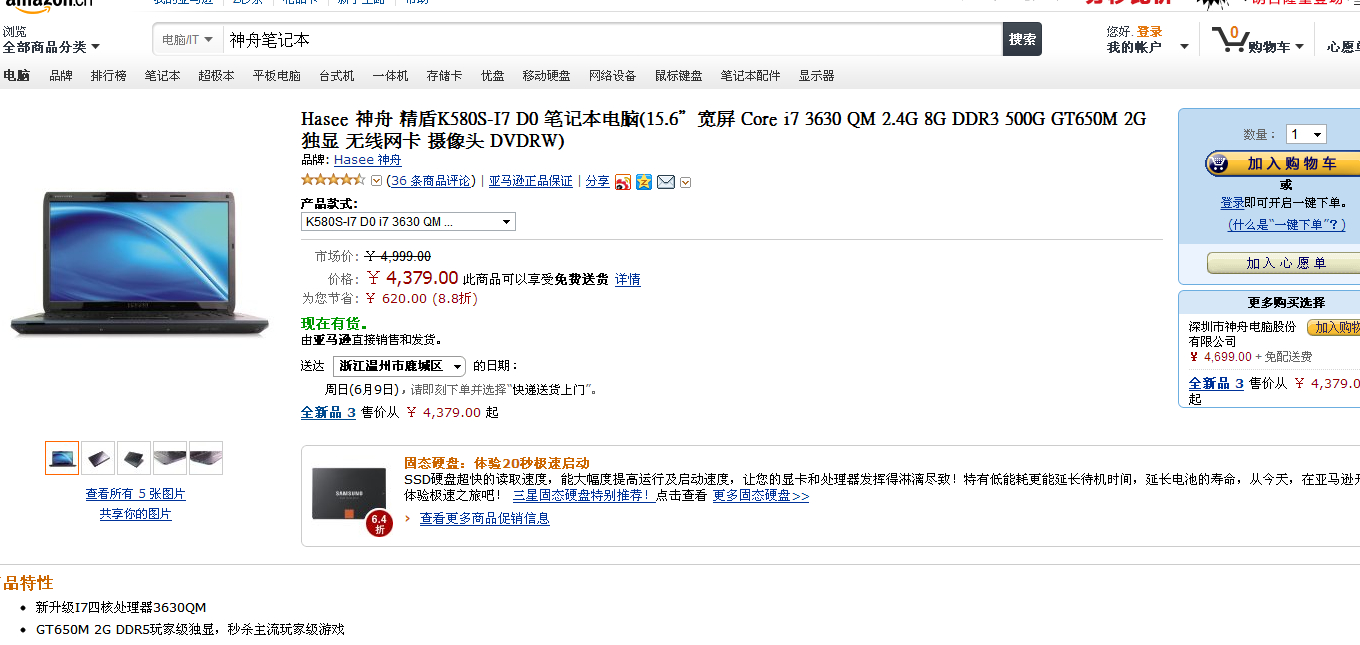Click the 加入购物车 button
The height and width of the screenshot is (645, 1360).
(x=1283, y=163)
